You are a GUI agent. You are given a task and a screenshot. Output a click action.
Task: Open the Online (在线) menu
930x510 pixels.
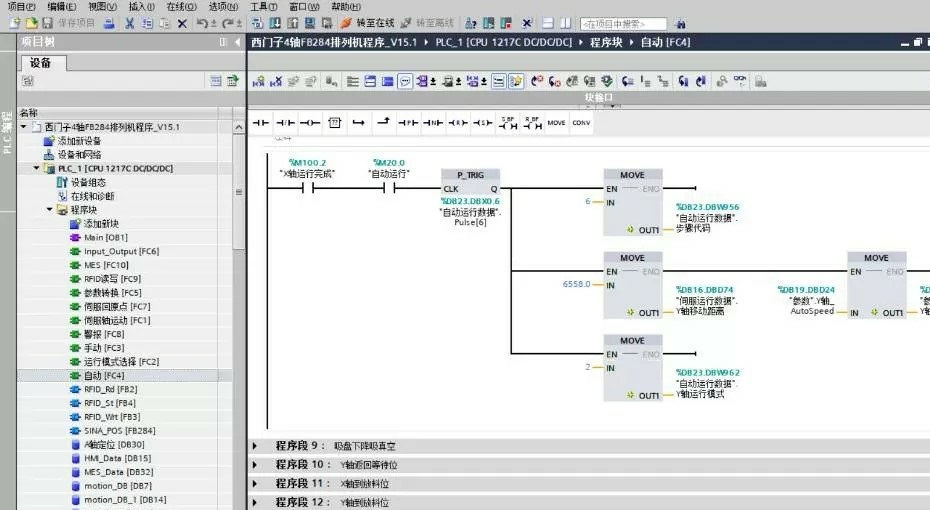tap(181, 7)
